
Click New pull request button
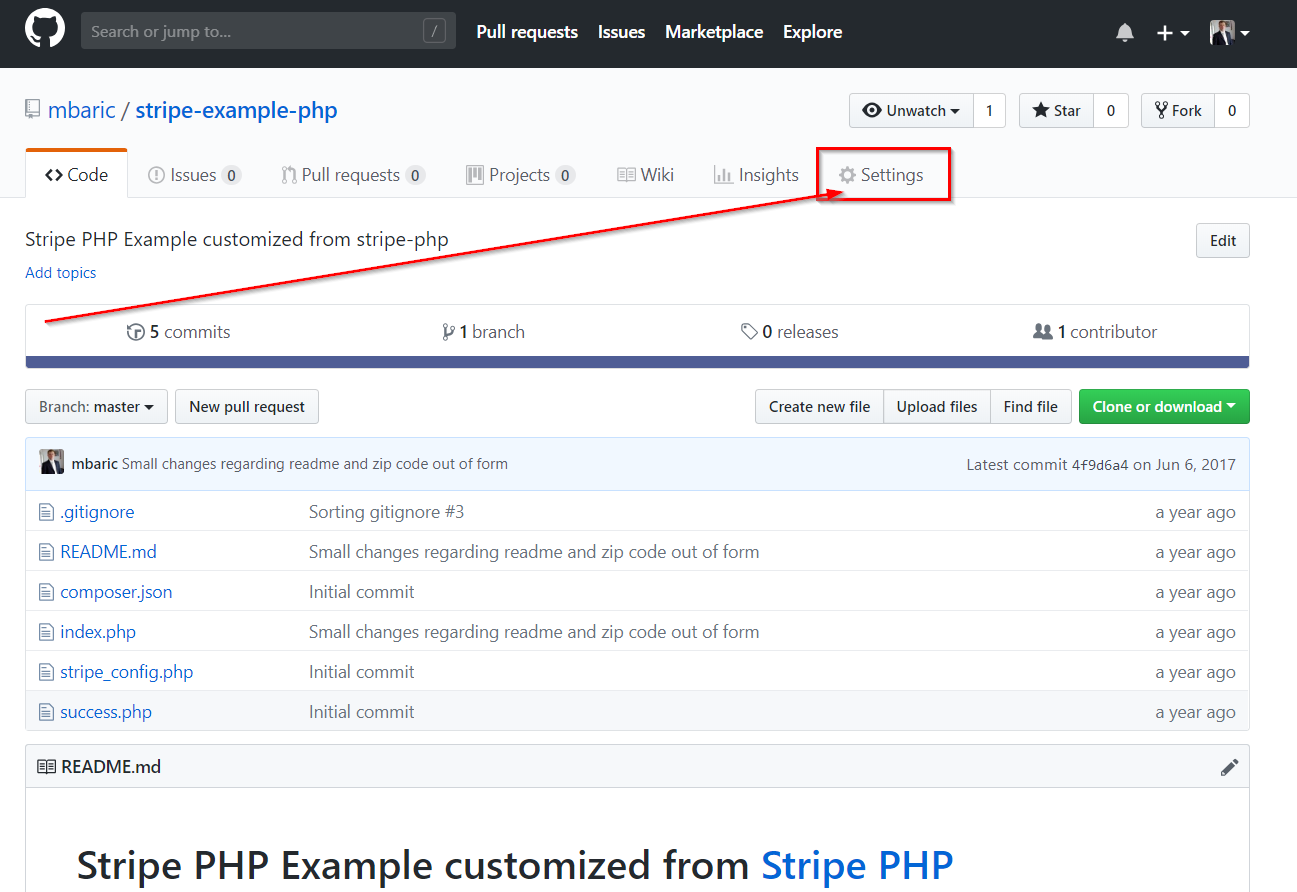[247, 407]
